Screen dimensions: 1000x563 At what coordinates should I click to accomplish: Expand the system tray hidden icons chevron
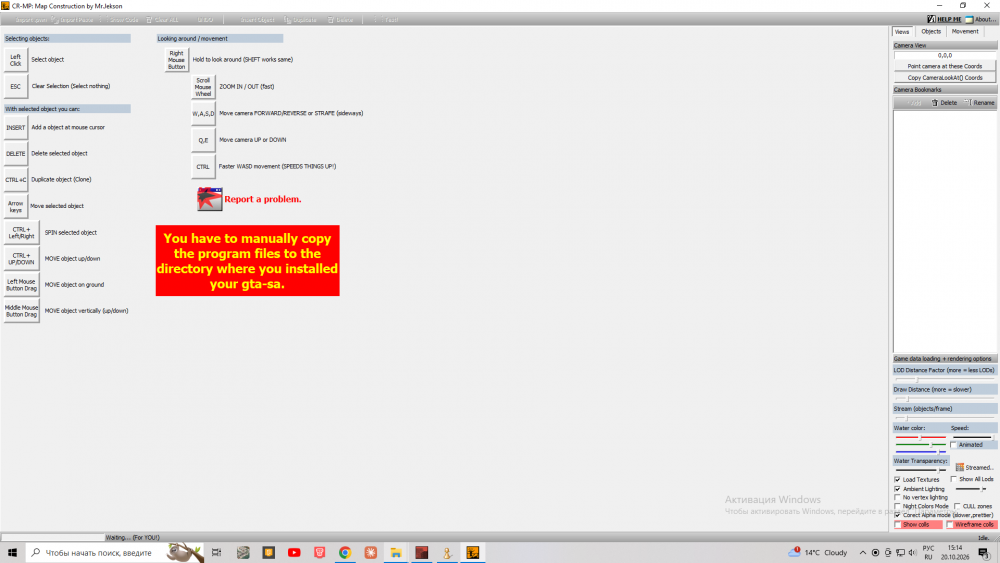pyautogui.click(x=863, y=553)
